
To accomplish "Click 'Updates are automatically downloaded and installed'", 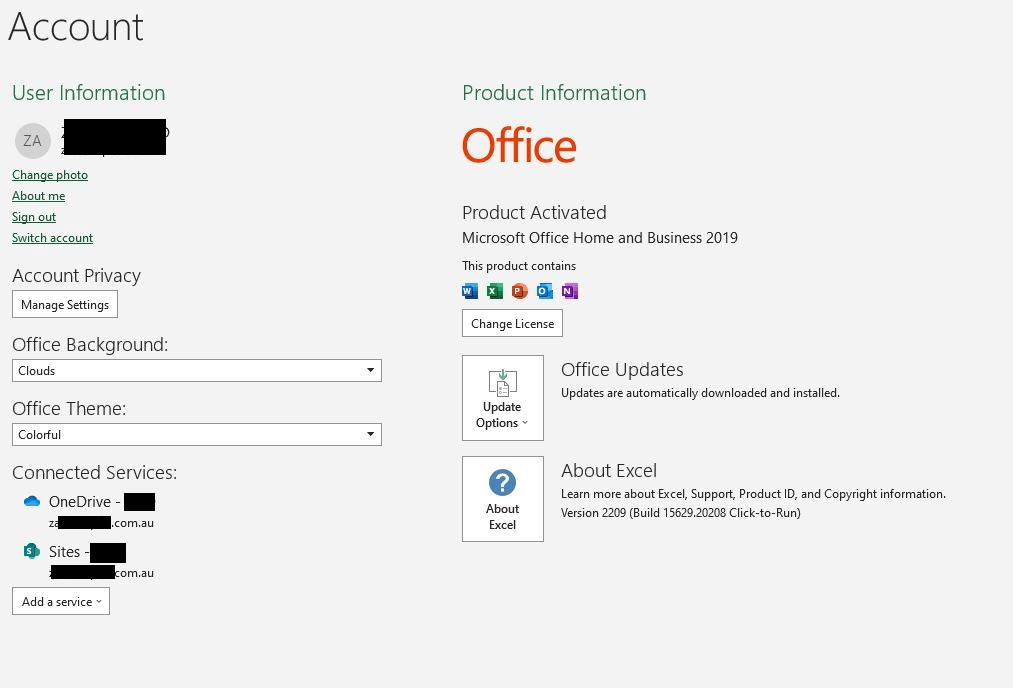I will tap(700, 393).
